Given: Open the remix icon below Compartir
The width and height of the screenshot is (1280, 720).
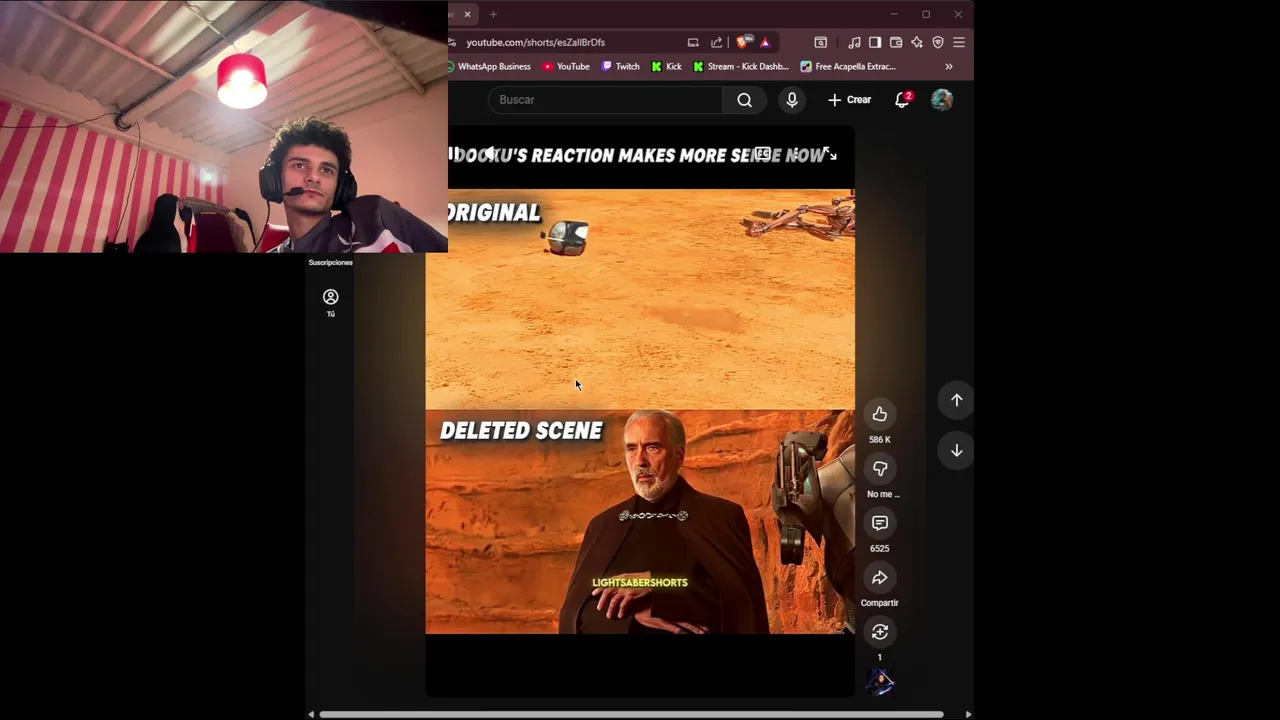Looking at the screenshot, I should click(x=880, y=632).
